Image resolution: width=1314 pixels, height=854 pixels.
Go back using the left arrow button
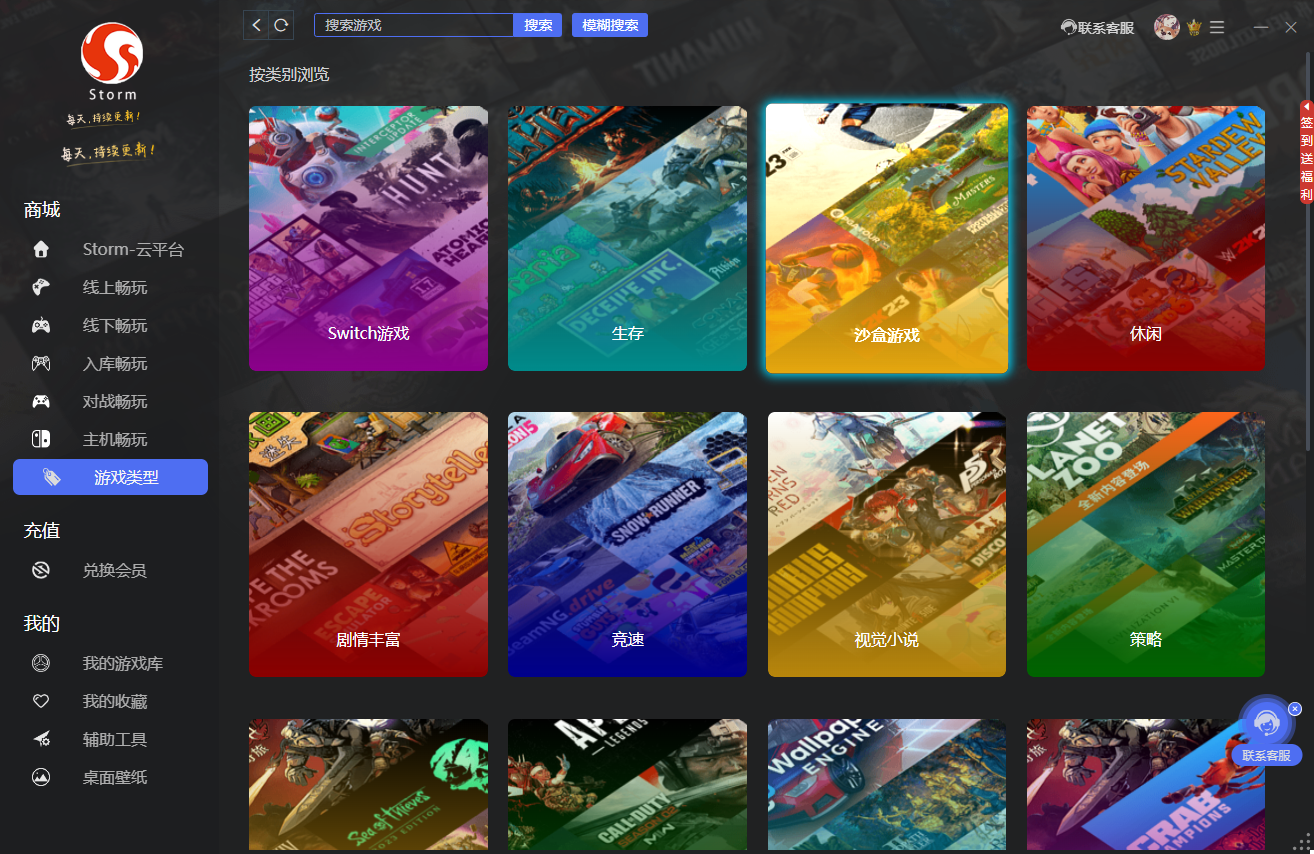click(x=257, y=25)
